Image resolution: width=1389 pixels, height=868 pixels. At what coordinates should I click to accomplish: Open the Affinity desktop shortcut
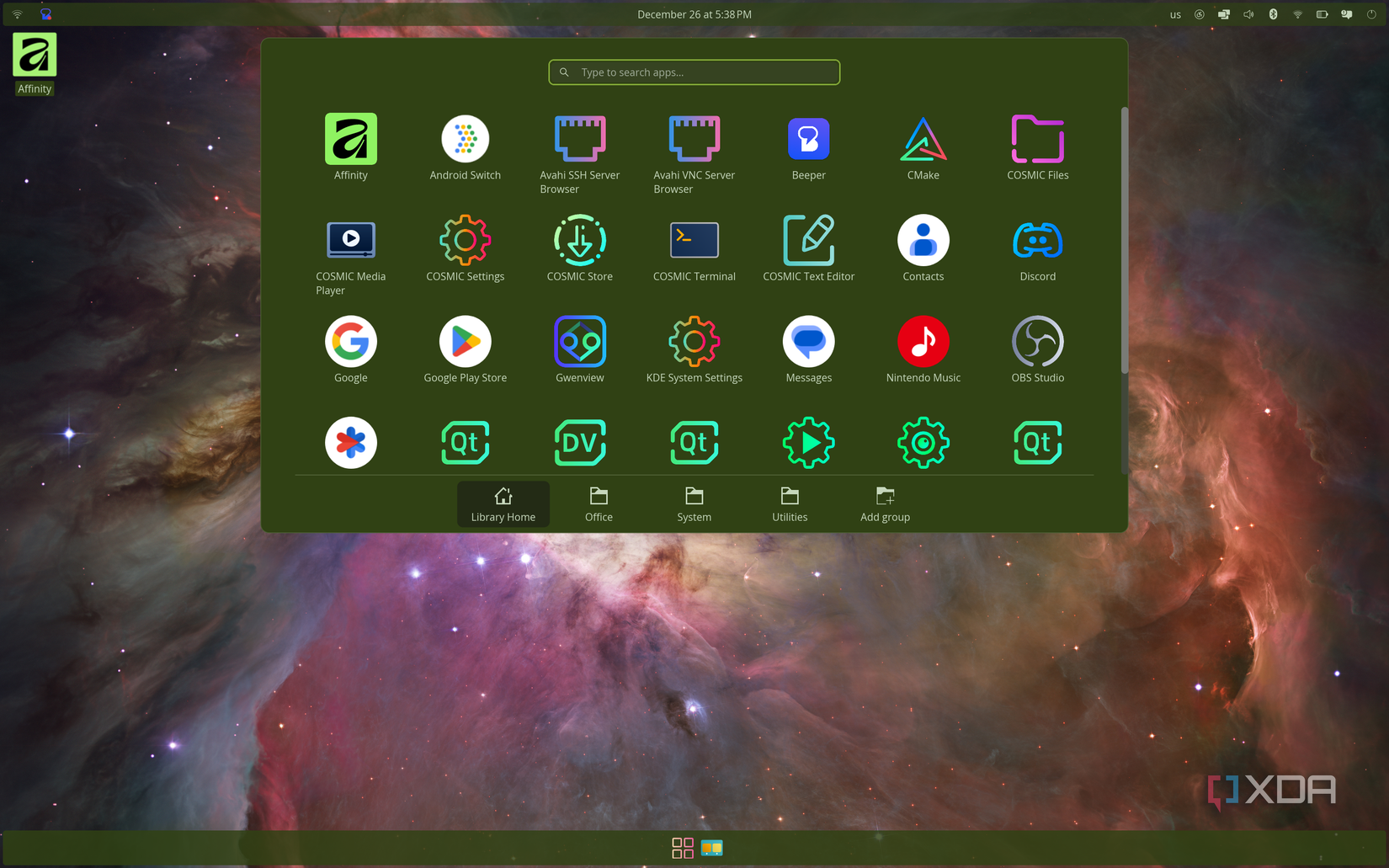coord(35,64)
